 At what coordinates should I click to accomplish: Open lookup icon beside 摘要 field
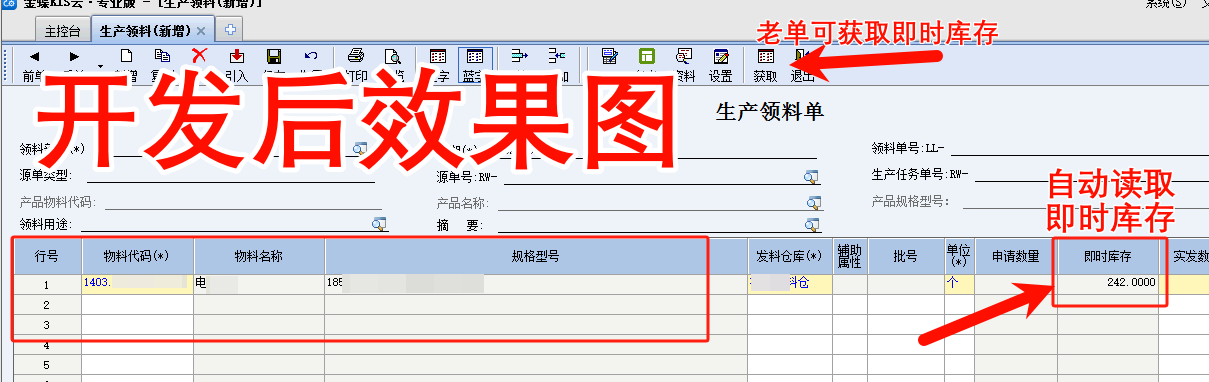click(813, 224)
